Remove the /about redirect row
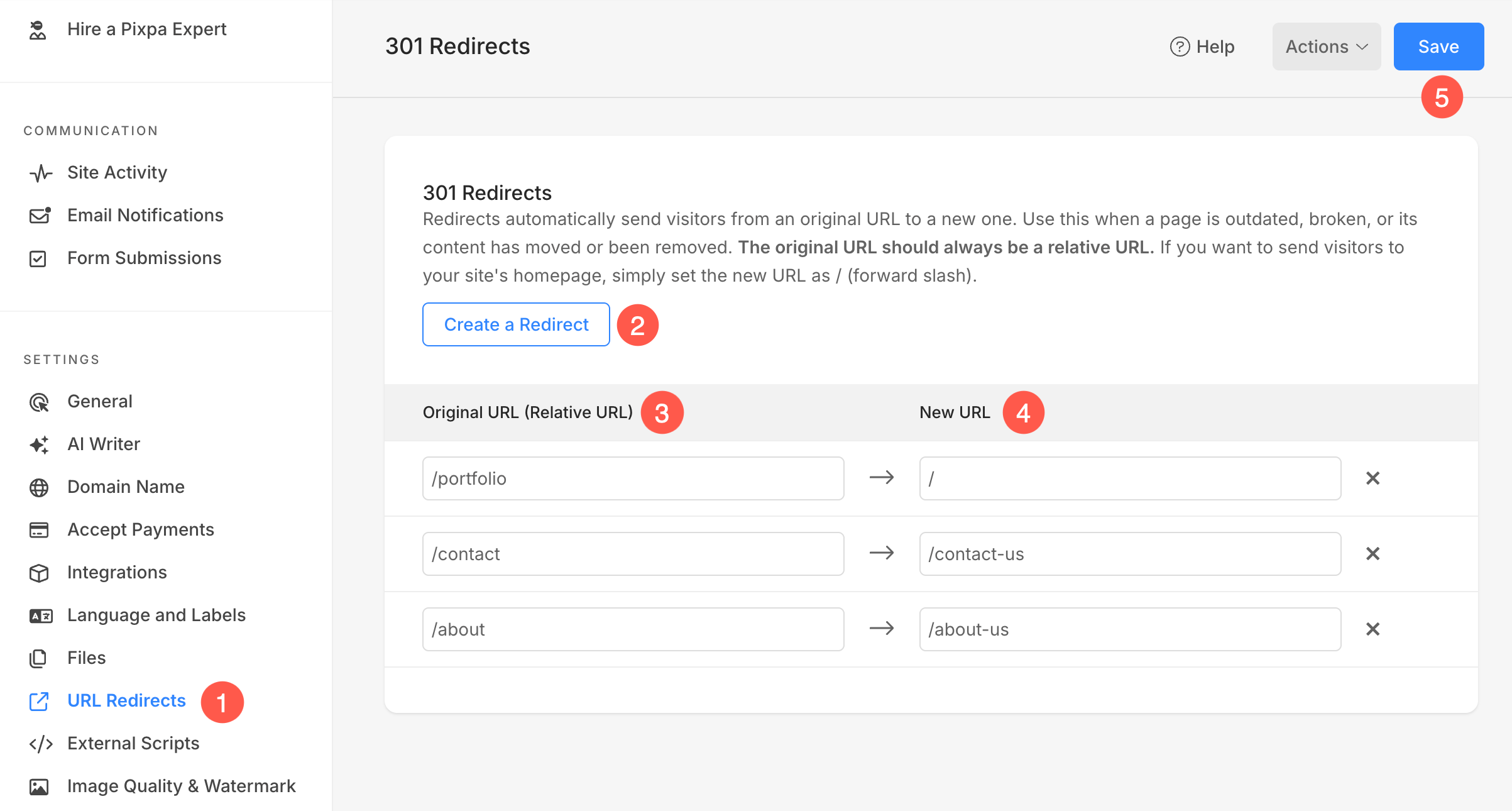 pos(1372,629)
